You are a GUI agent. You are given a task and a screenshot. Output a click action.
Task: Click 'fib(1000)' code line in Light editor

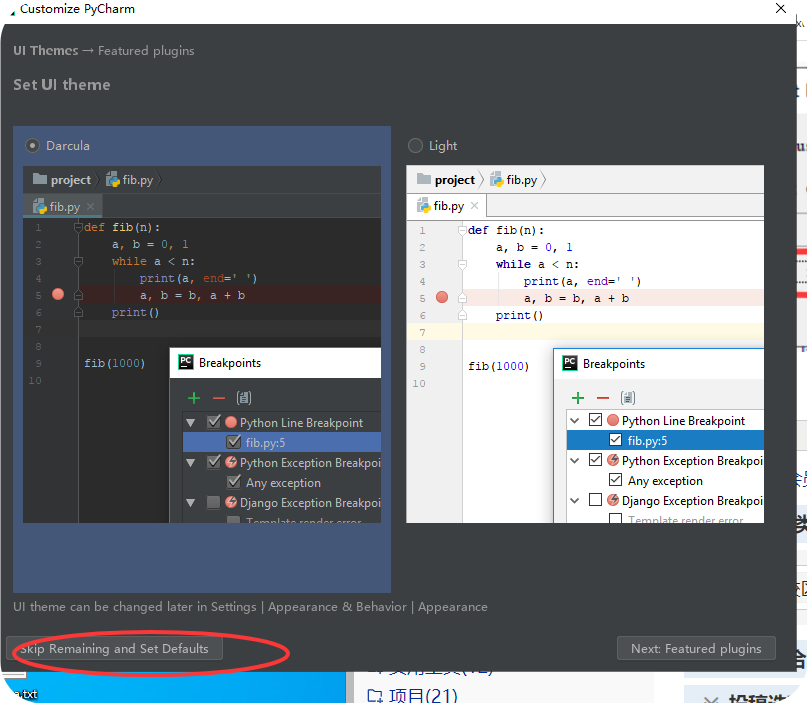pos(499,366)
